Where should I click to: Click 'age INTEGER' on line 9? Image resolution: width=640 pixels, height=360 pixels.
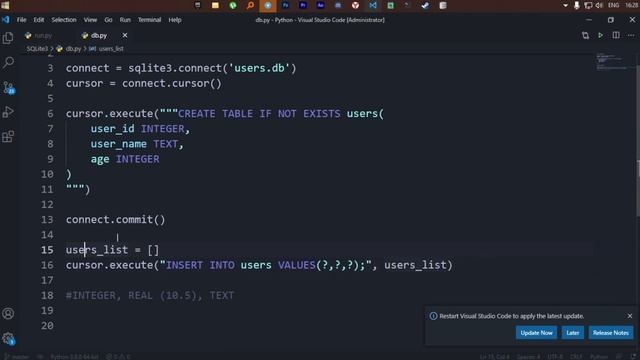[x=125, y=159]
